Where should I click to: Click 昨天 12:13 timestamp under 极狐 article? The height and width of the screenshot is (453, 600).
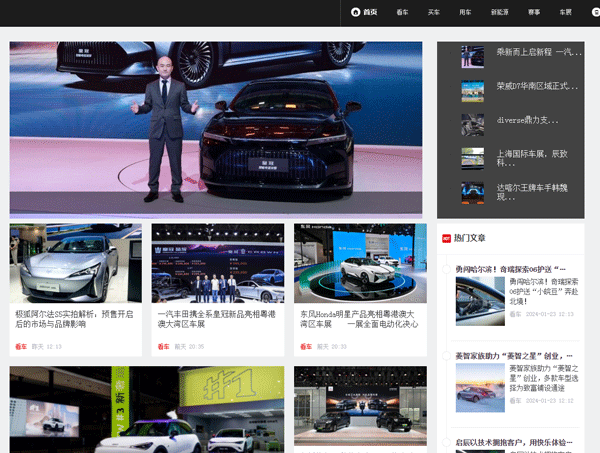point(47,347)
